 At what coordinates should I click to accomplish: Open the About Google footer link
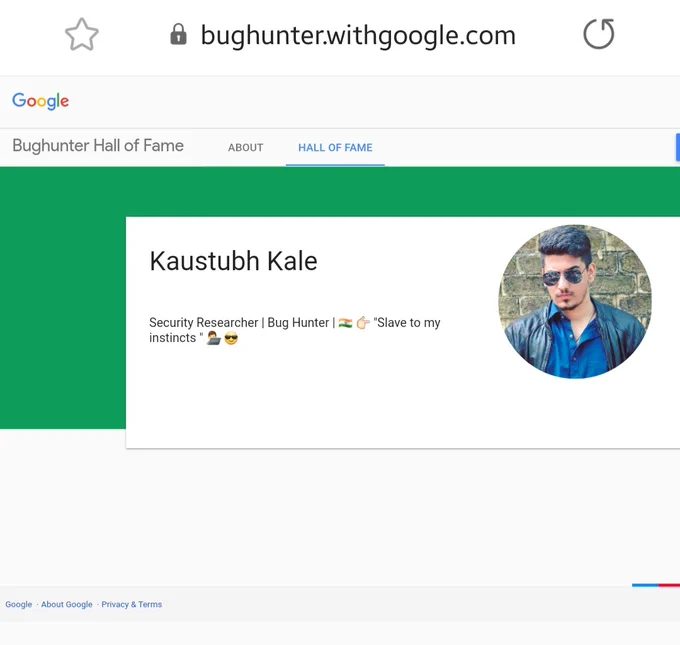click(x=67, y=604)
